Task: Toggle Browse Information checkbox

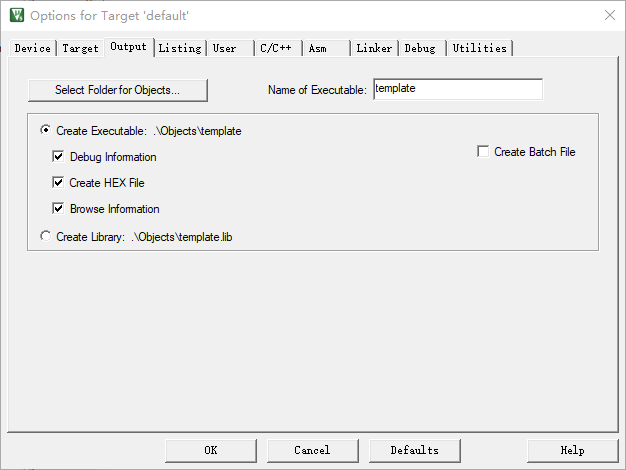Action: tap(58, 208)
